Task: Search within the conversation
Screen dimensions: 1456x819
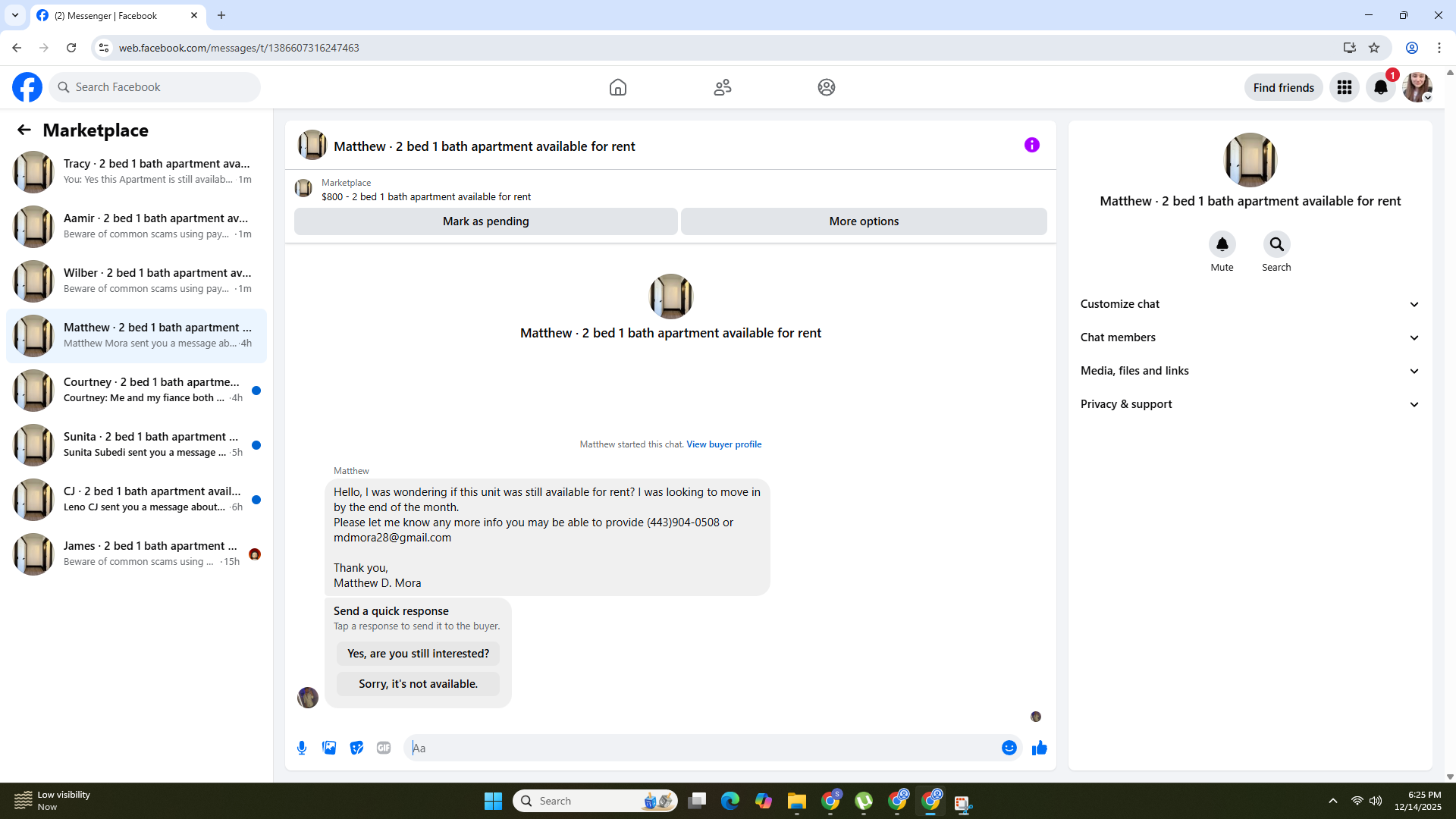Action: pyautogui.click(x=1276, y=244)
